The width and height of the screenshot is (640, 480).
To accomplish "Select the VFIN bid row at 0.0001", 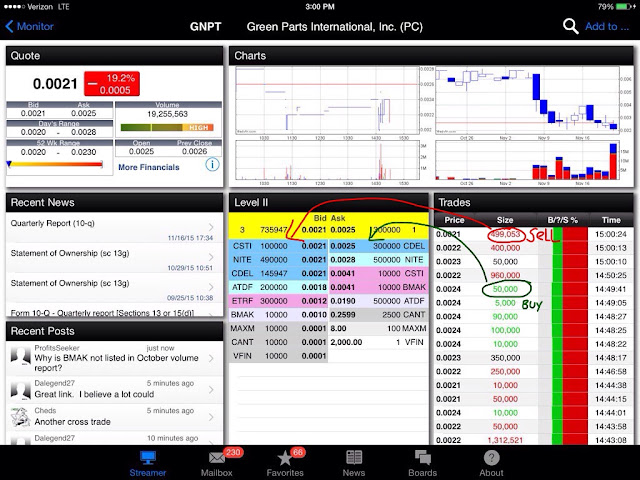I will (278, 356).
